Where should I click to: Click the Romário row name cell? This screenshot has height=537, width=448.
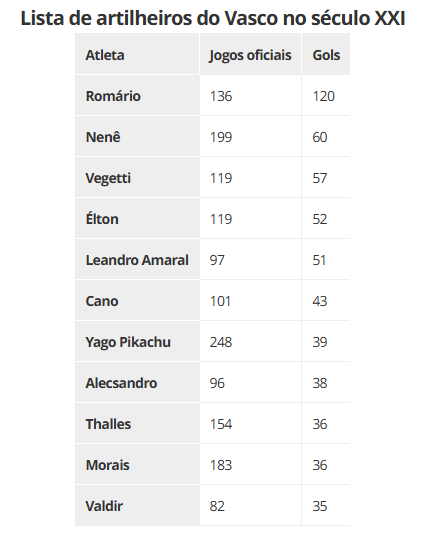137,96
